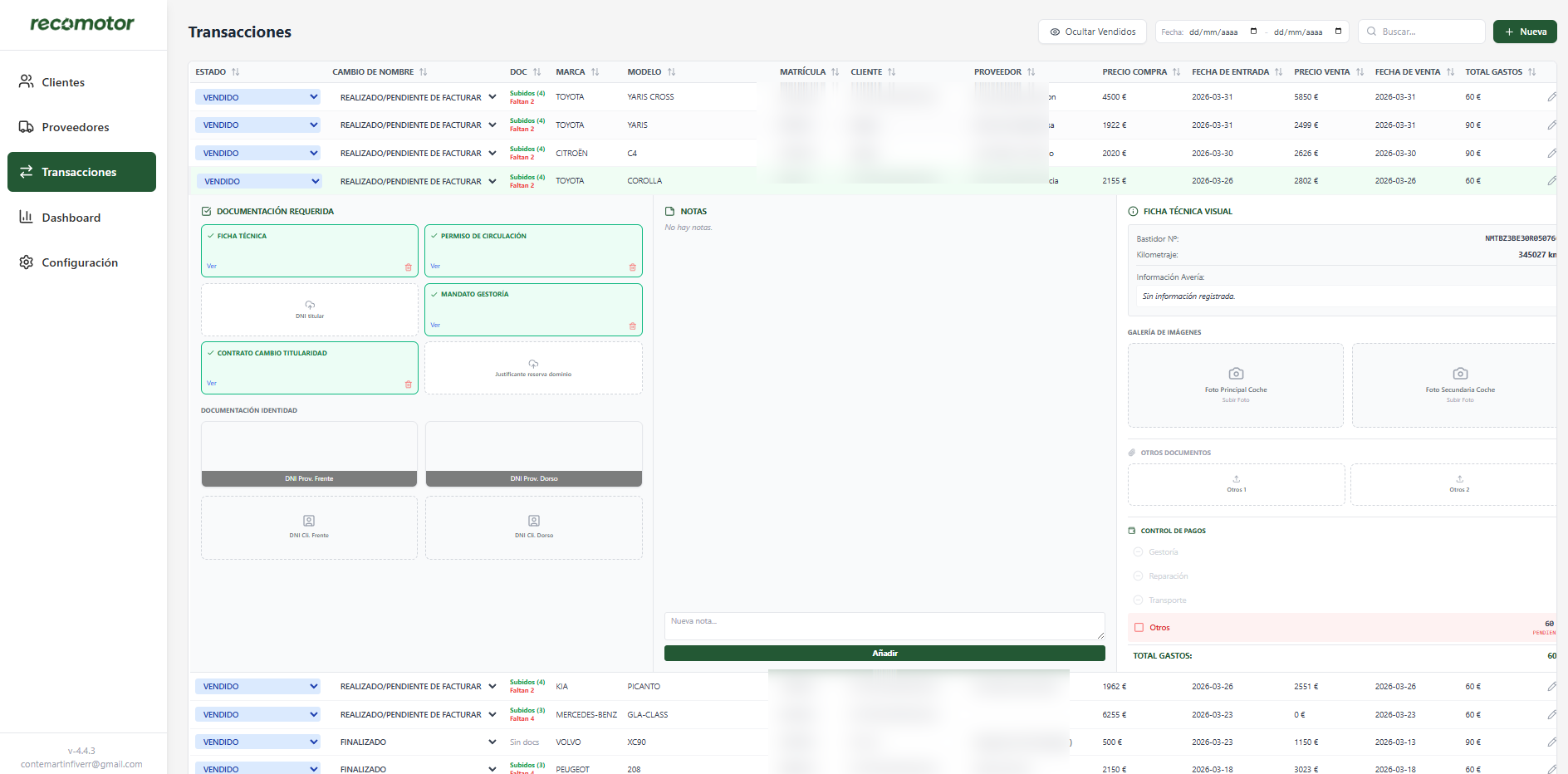Open the VENDIDO dropdown on the Kia Picanto row
This screenshot has width=1568, height=774.
point(257,687)
